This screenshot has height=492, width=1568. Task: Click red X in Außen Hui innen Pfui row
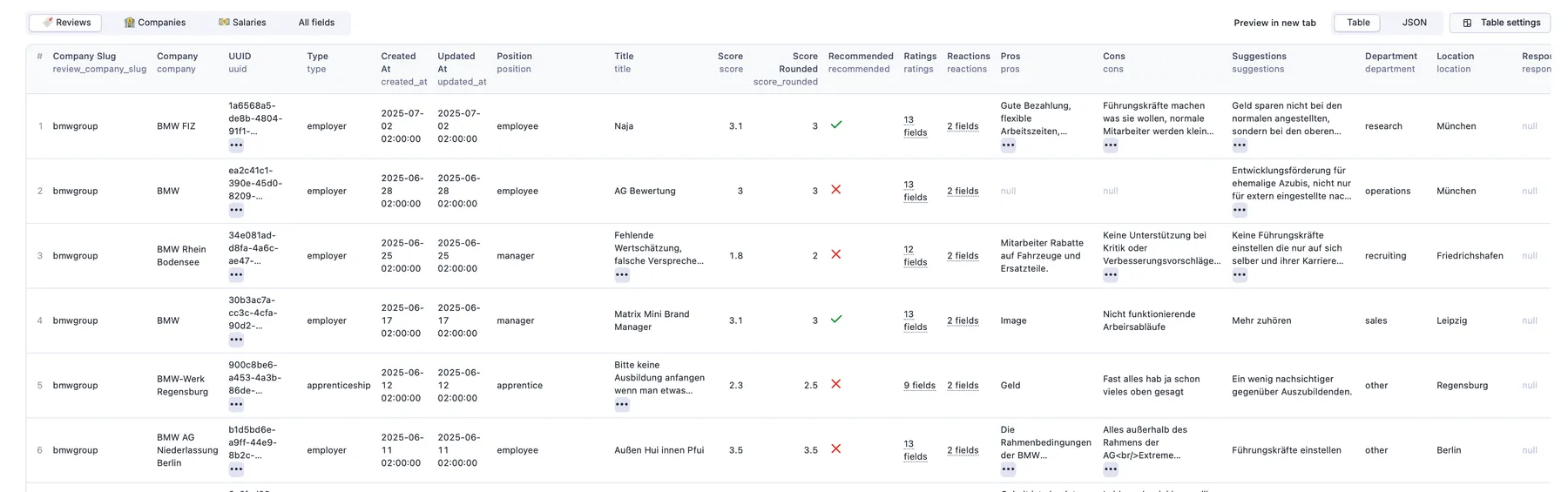tap(836, 448)
